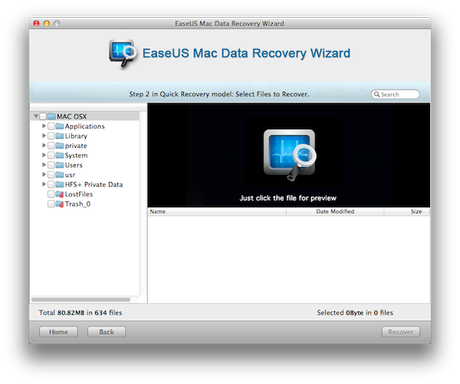460x384 pixels.
Task: Click 'Total 80.82MB in 634 files' status text
Action: 80,313
